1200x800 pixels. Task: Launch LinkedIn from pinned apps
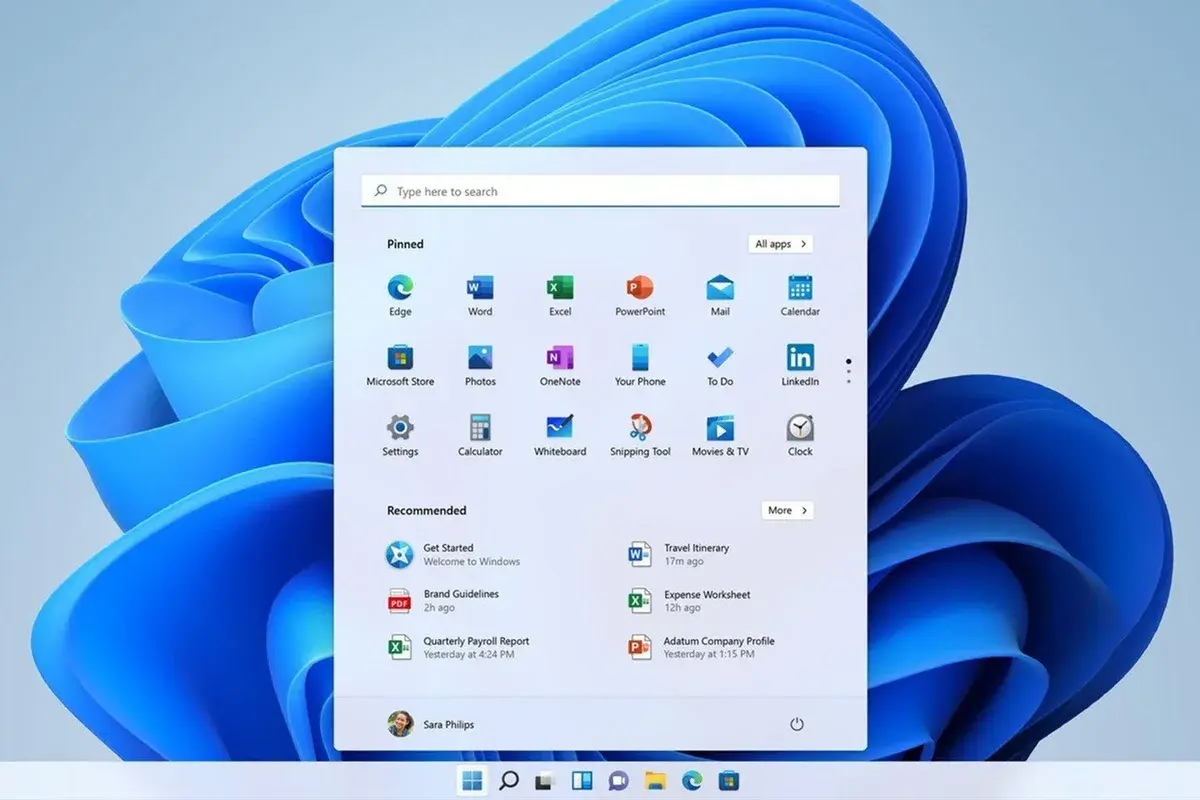[800, 366]
